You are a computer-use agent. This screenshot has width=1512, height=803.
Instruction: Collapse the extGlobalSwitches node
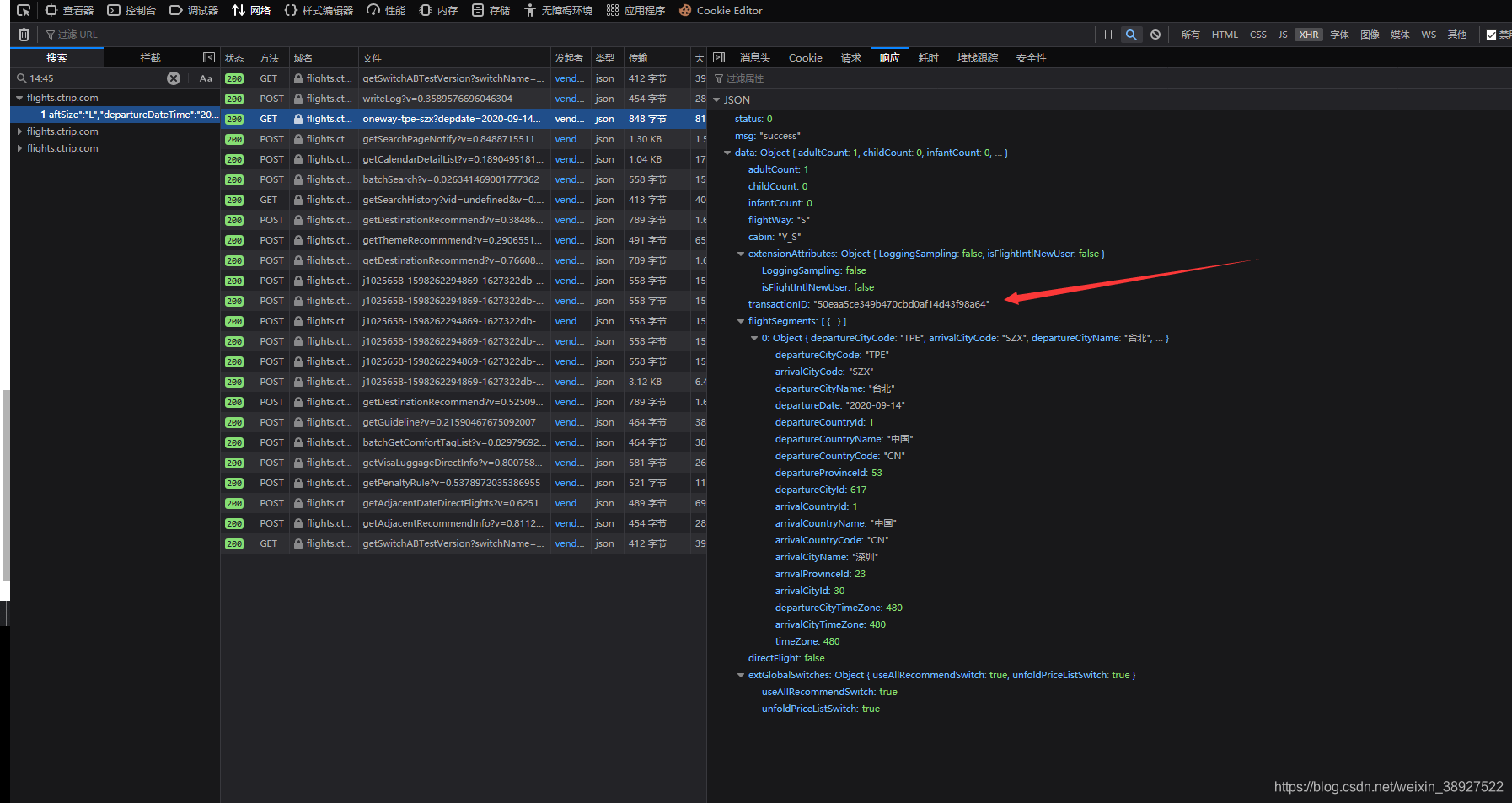[741, 675]
